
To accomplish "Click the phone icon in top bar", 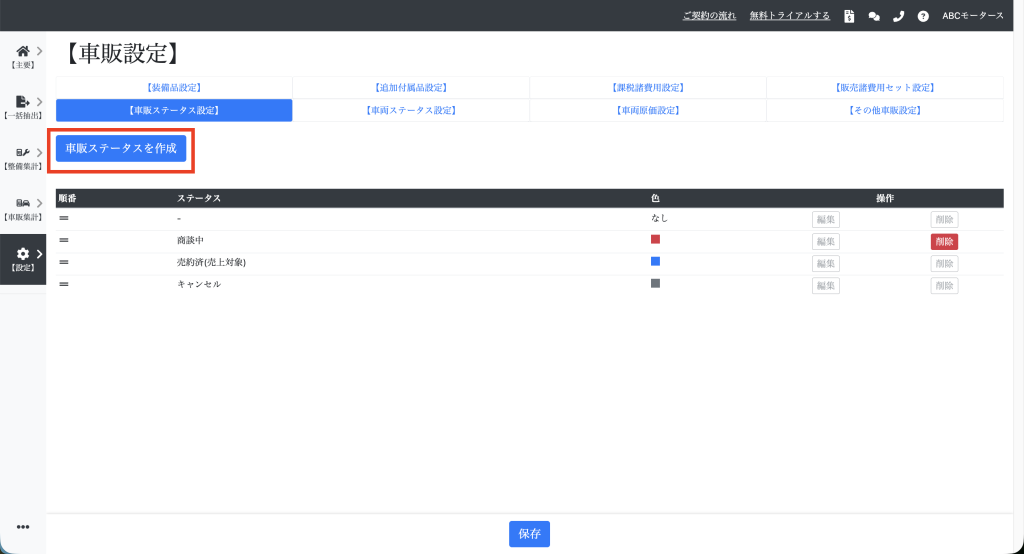I will [898, 16].
